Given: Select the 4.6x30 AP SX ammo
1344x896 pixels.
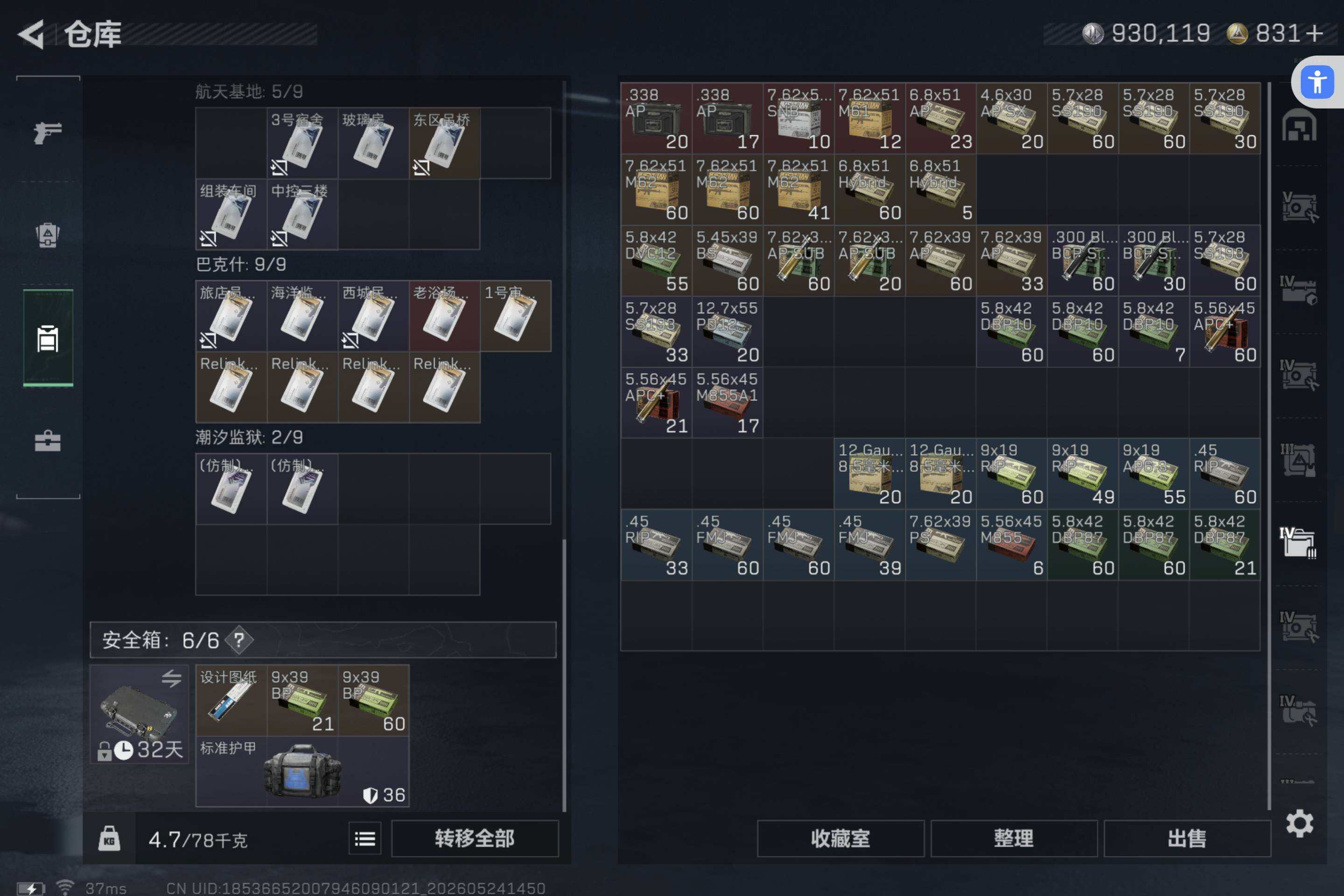Looking at the screenshot, I should tap(1012, 118).
